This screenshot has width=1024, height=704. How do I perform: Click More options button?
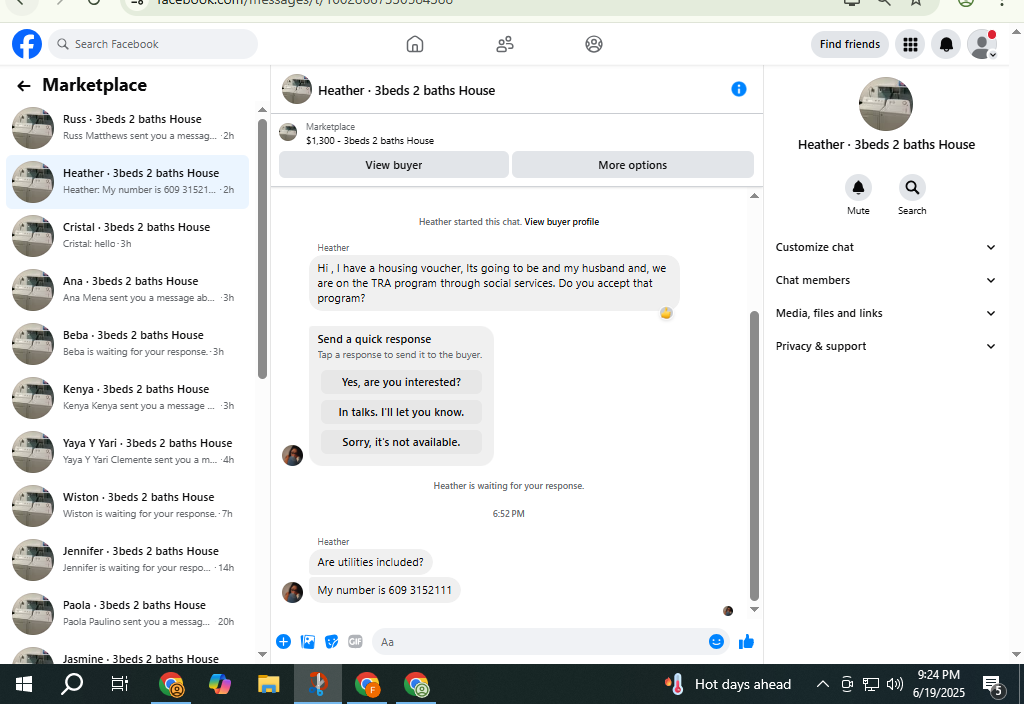tap(633, 165)
